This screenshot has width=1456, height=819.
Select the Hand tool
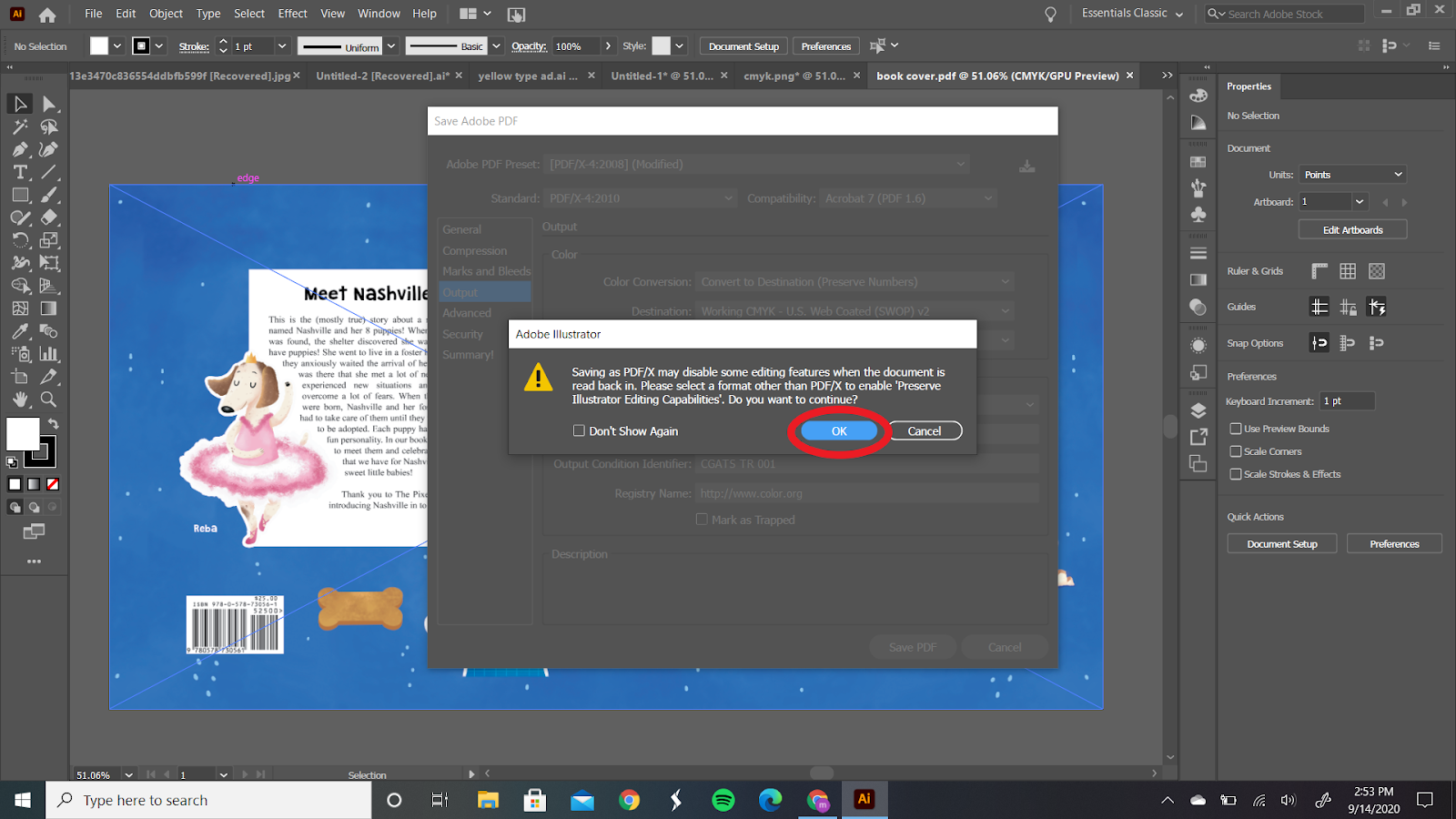[20, 399]
